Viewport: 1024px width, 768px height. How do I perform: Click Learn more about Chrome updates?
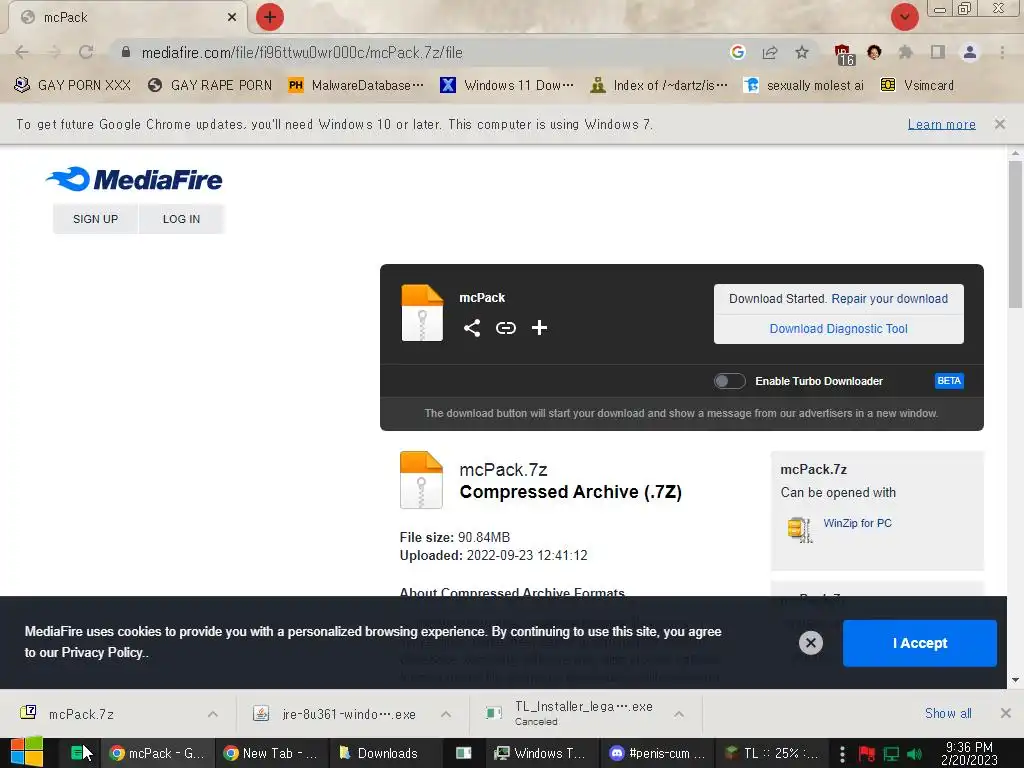(x=942, y=124)
